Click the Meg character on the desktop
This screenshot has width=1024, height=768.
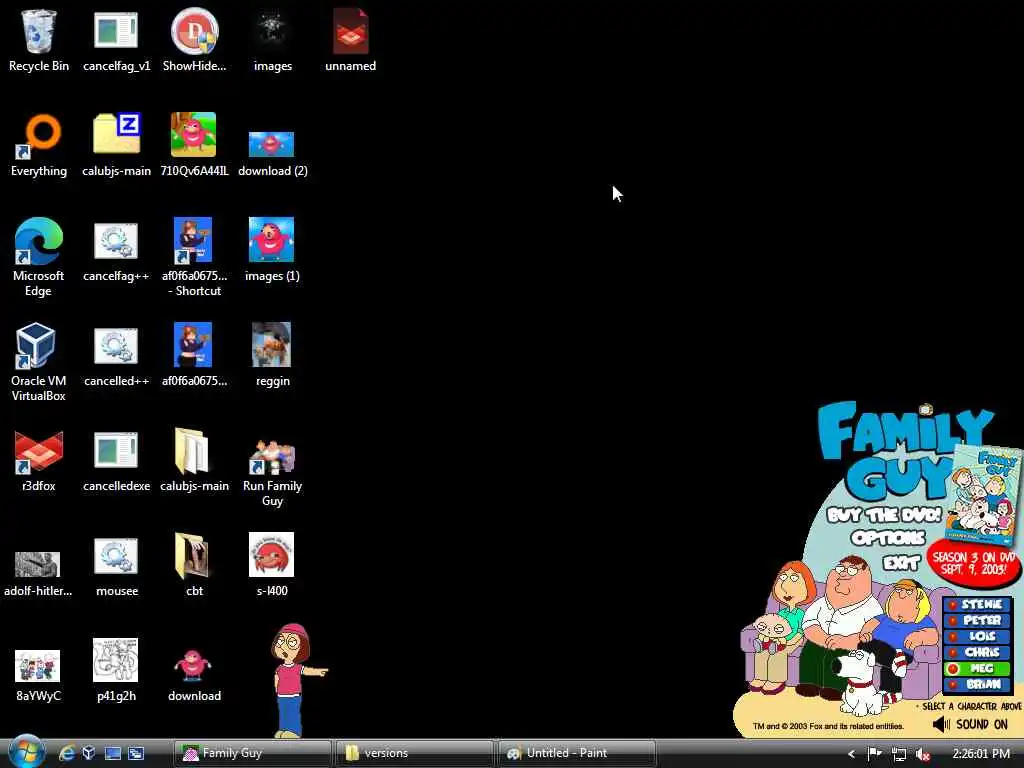point(291,680)
